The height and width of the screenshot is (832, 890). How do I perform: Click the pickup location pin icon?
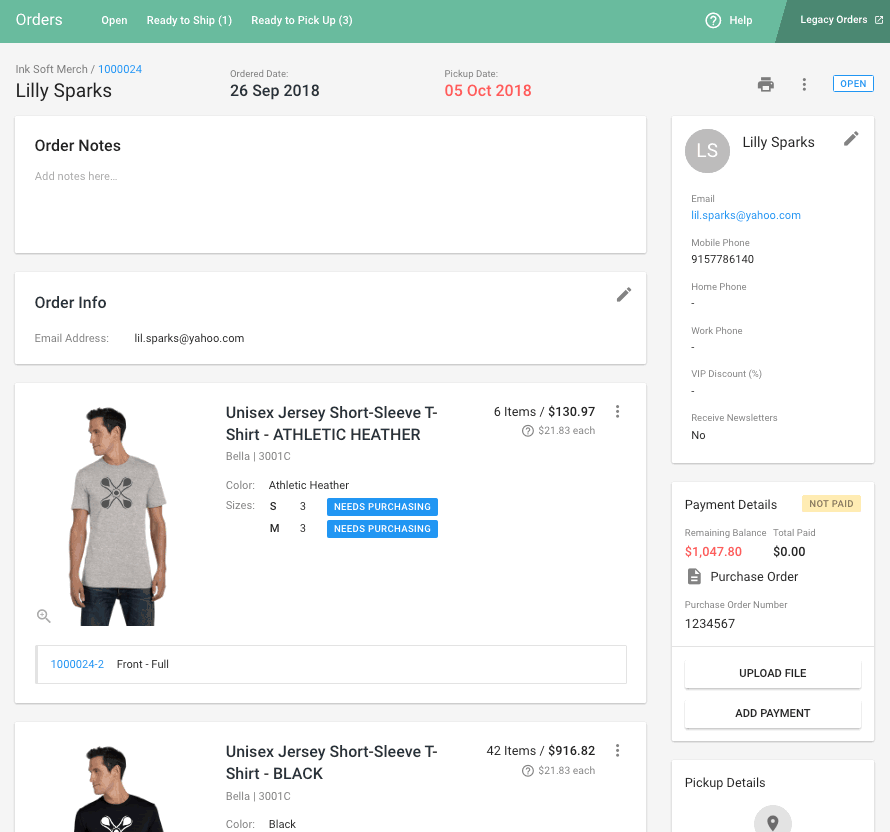point(772,821)
